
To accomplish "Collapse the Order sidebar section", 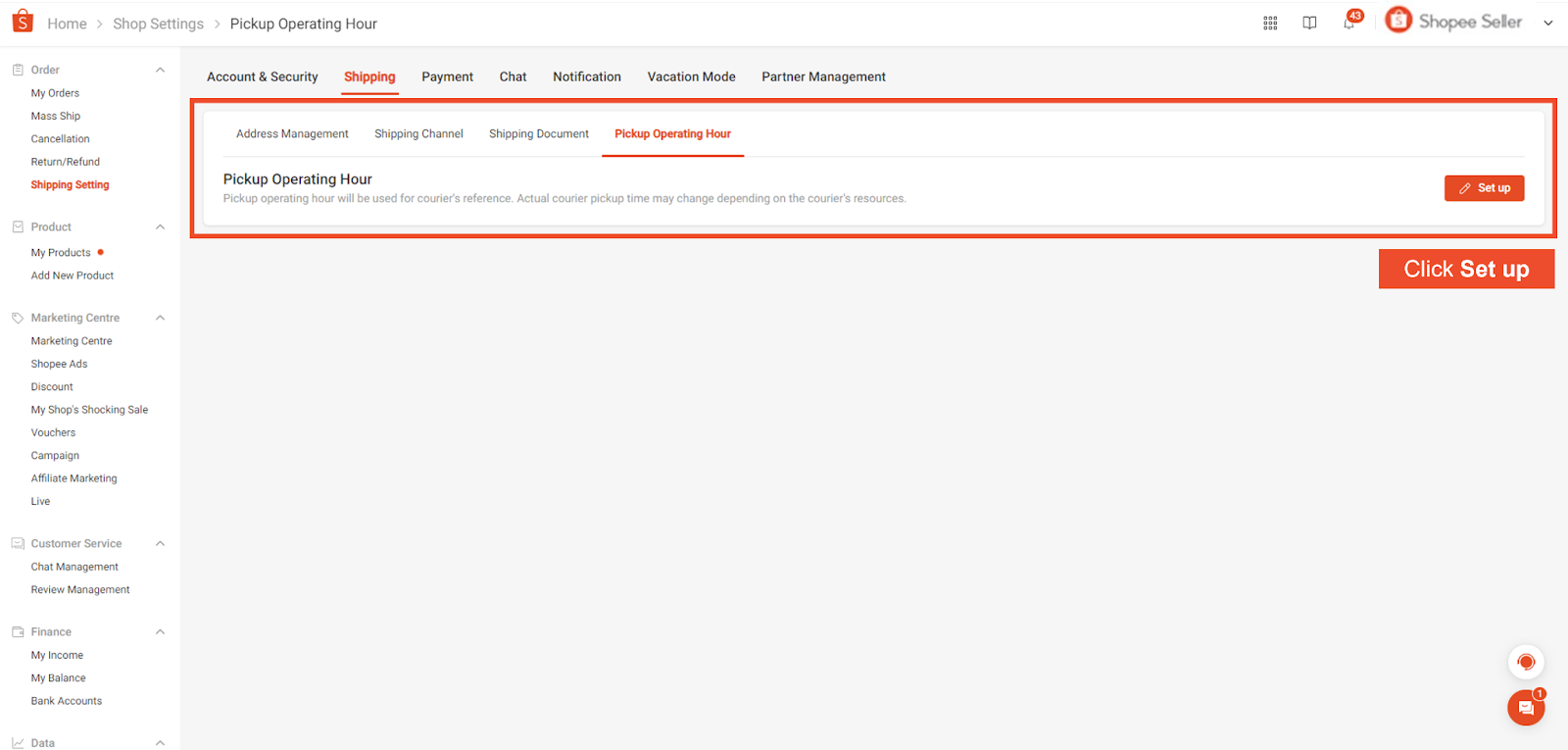I will [161, 70].
